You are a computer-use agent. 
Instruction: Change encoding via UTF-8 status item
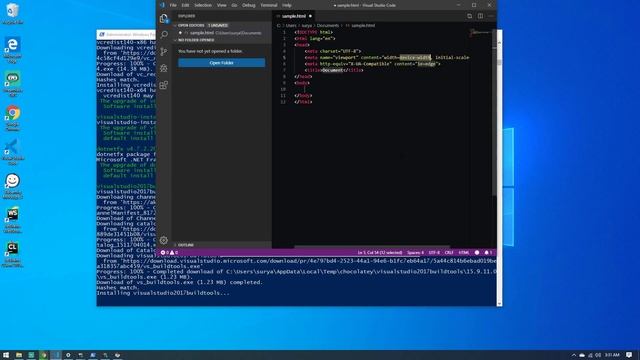click(434, 253)
